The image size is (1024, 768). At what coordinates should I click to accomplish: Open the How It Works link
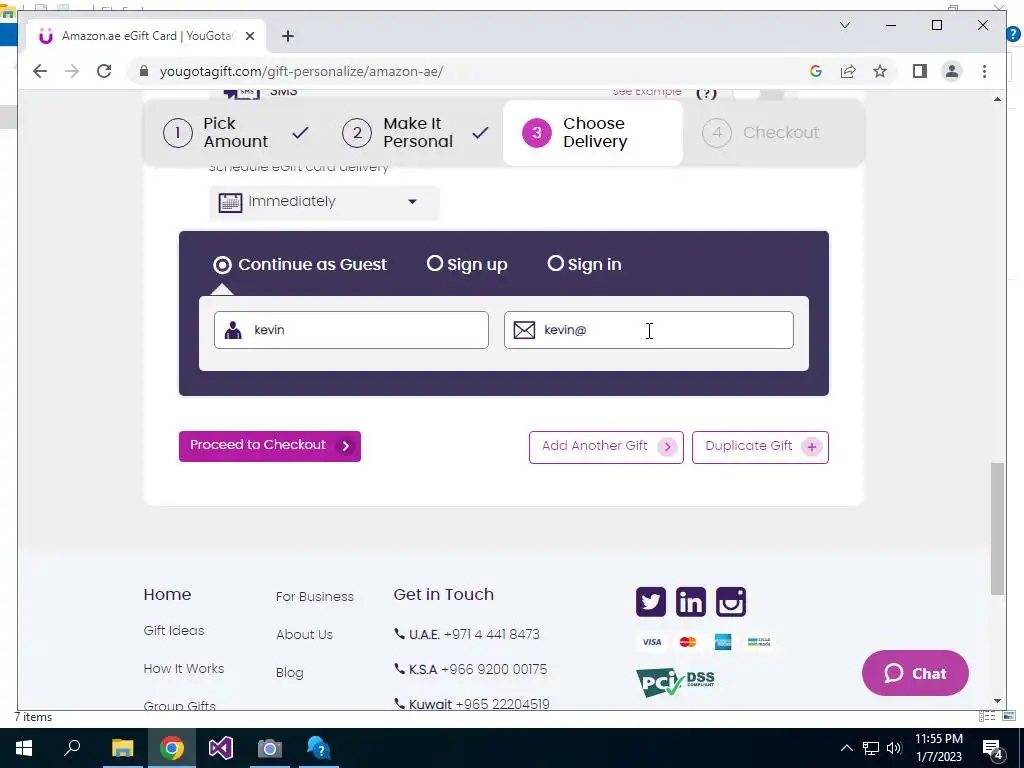184,669
